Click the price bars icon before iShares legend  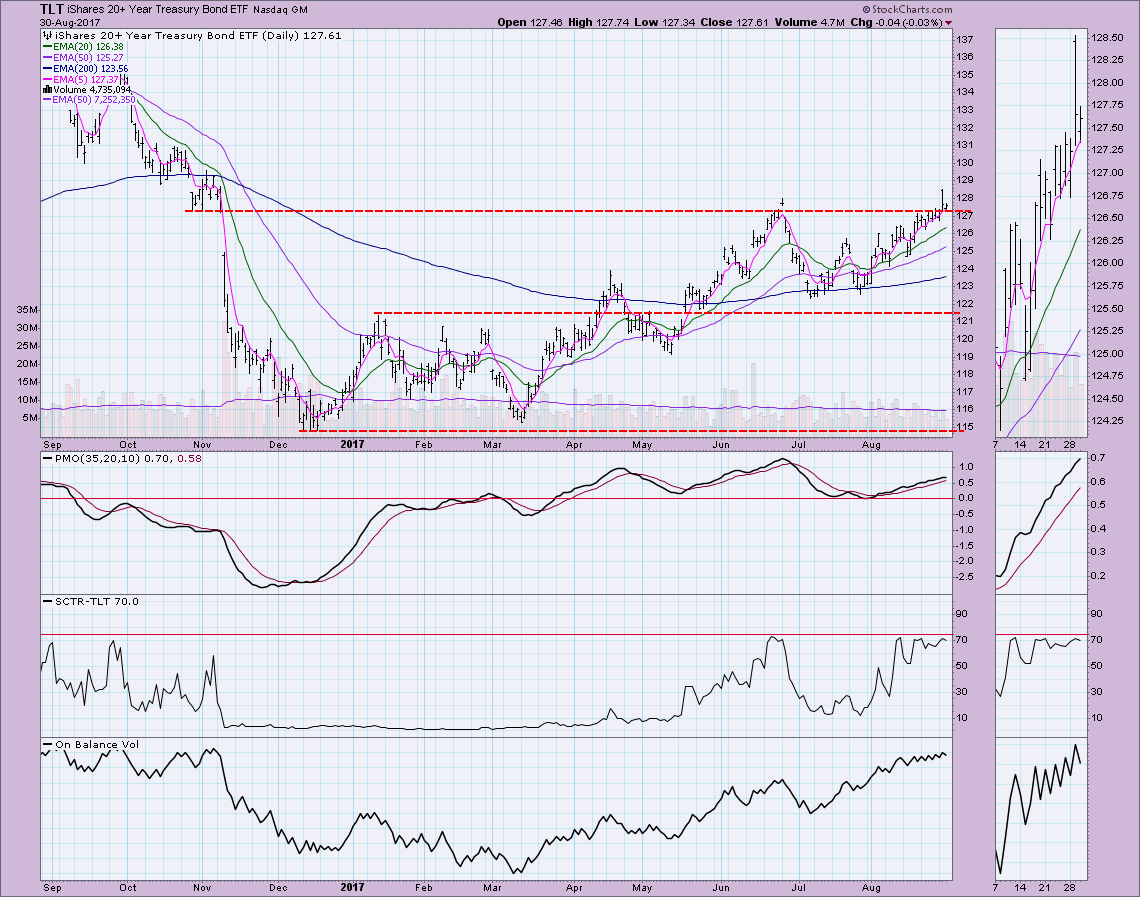(46, 34)
